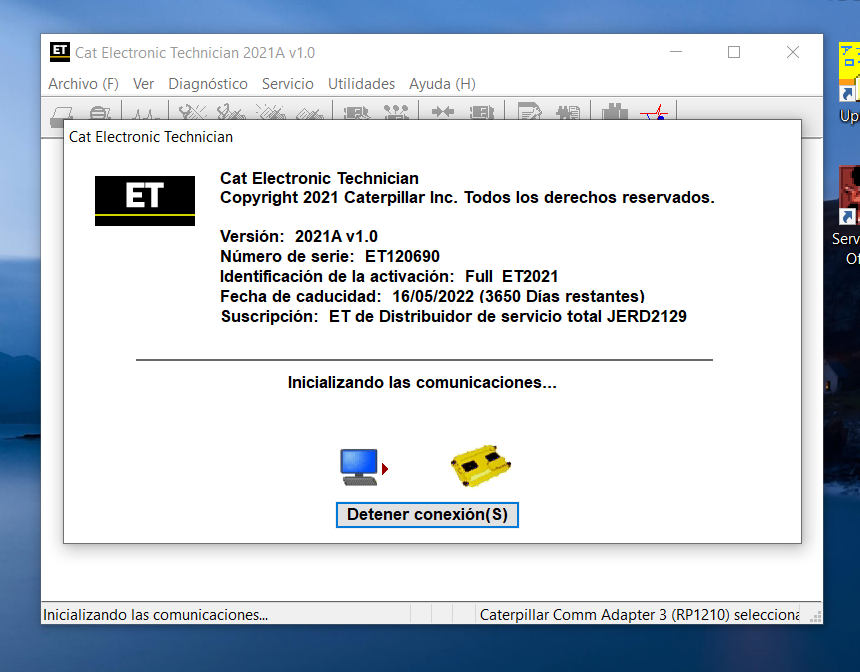The image size is (860, 672).
Task: Click the "Versión: 2021A v1.0" line
Action: (299, 236)
